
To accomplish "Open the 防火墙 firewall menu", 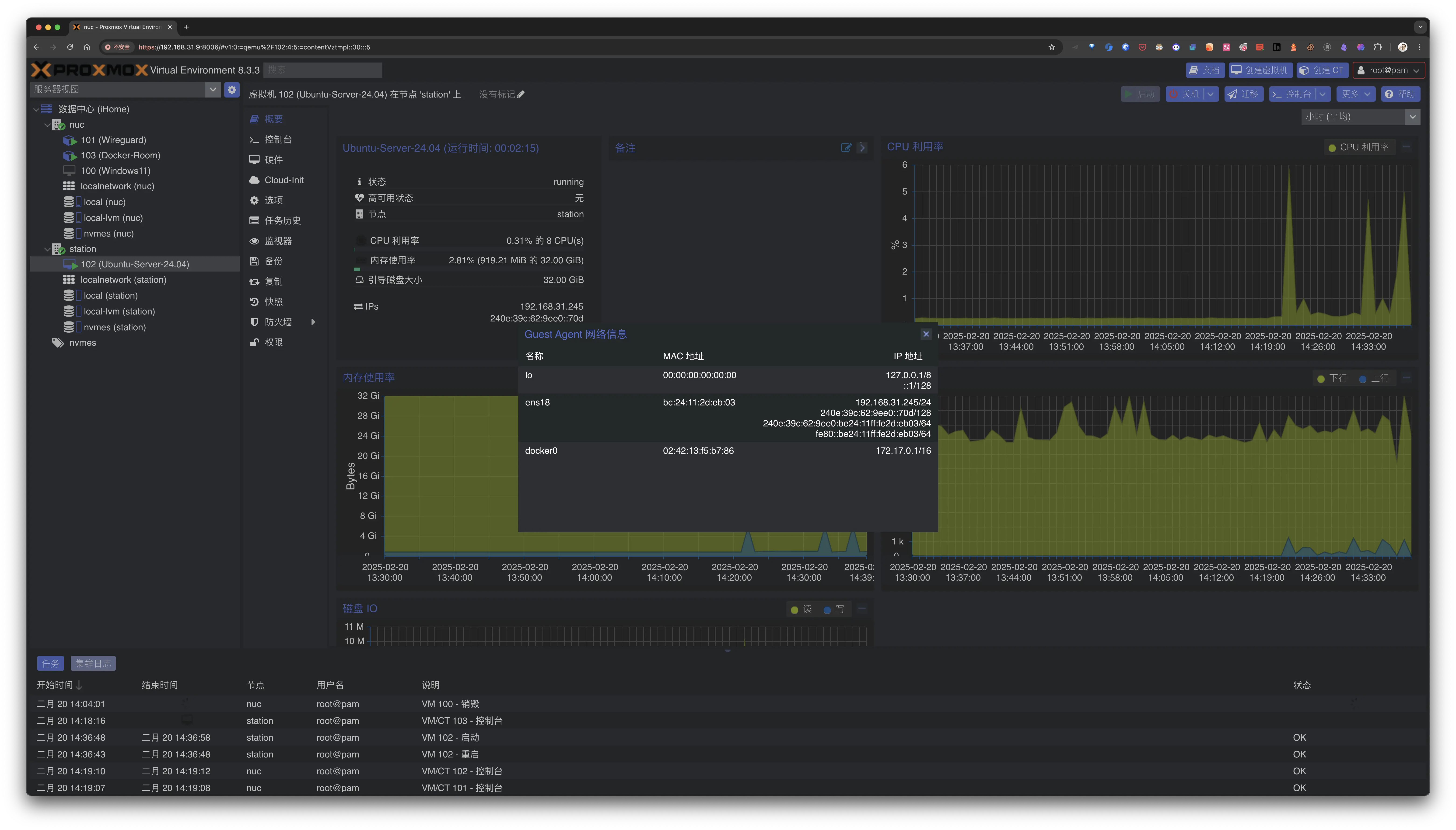I will click(278, 322).
